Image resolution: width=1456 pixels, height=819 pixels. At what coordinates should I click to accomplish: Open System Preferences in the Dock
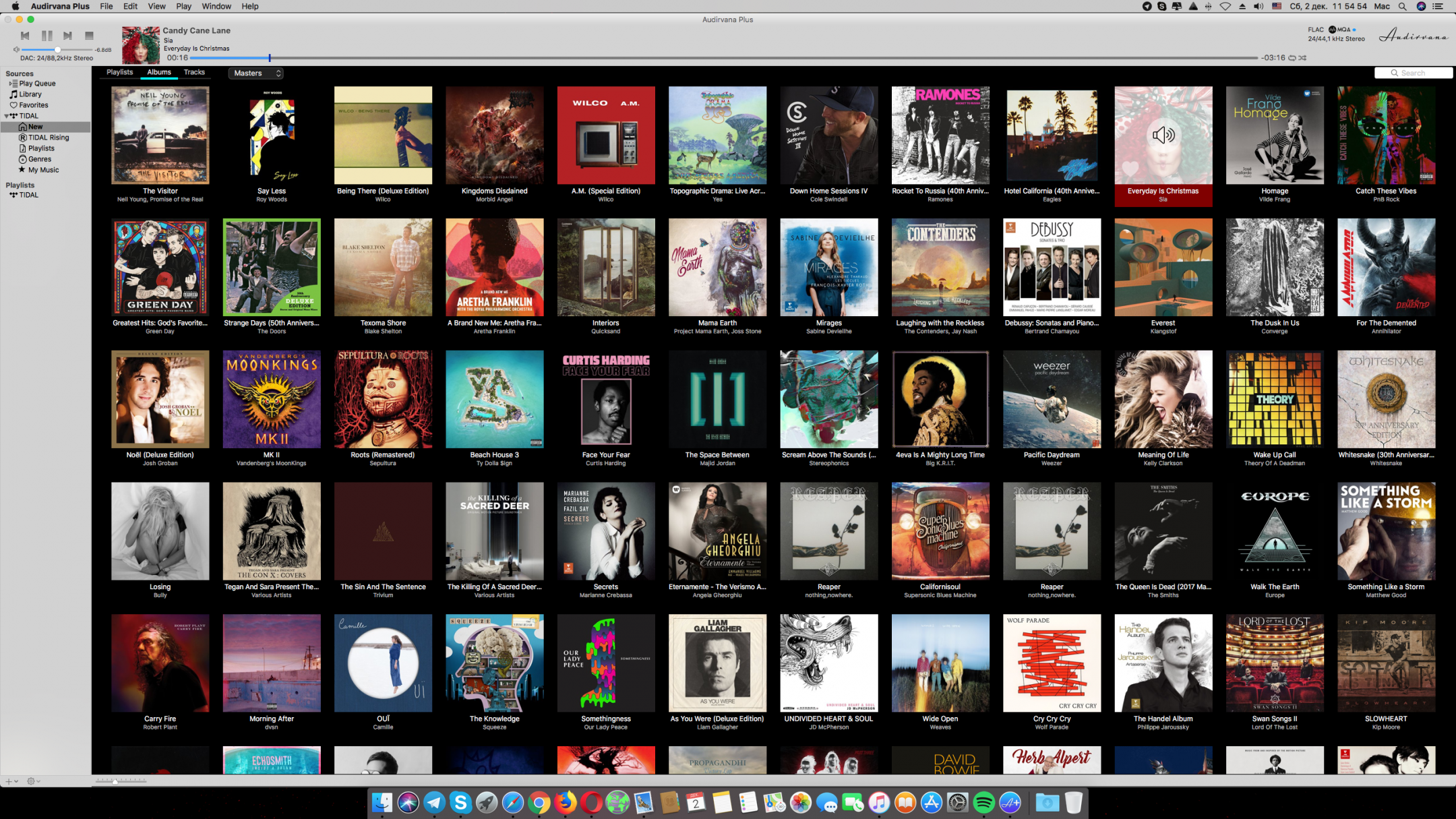[957, 802]
